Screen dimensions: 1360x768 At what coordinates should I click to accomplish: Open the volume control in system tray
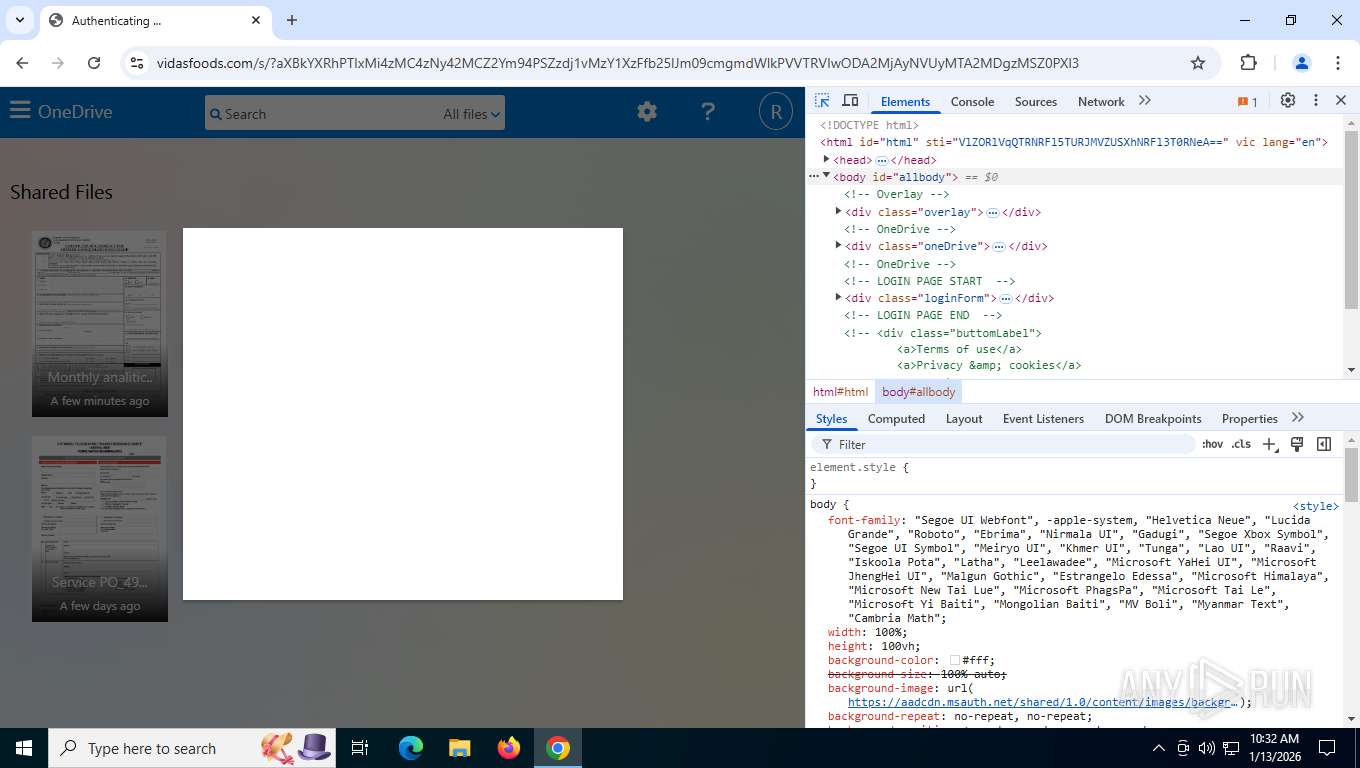tap(1206, 748)
